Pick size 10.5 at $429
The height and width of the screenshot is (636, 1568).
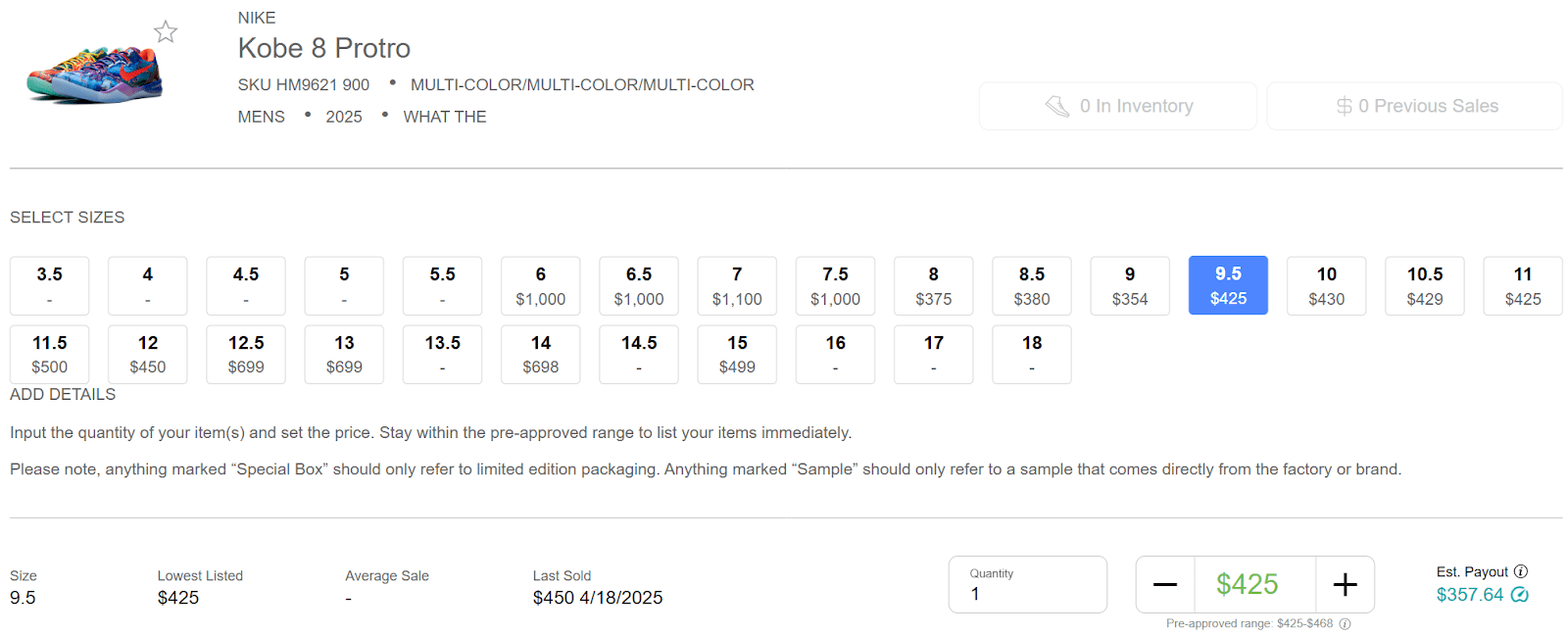pos(1425,286)
